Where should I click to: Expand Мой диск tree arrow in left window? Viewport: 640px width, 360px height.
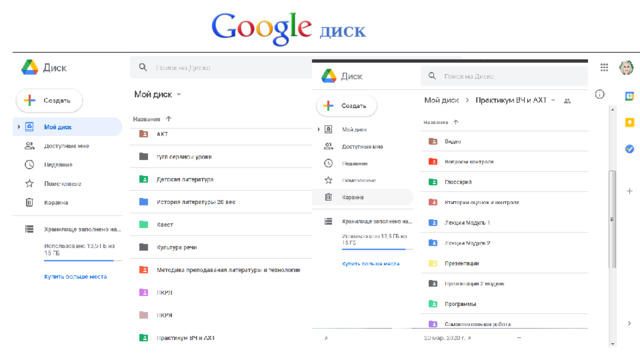18,127
